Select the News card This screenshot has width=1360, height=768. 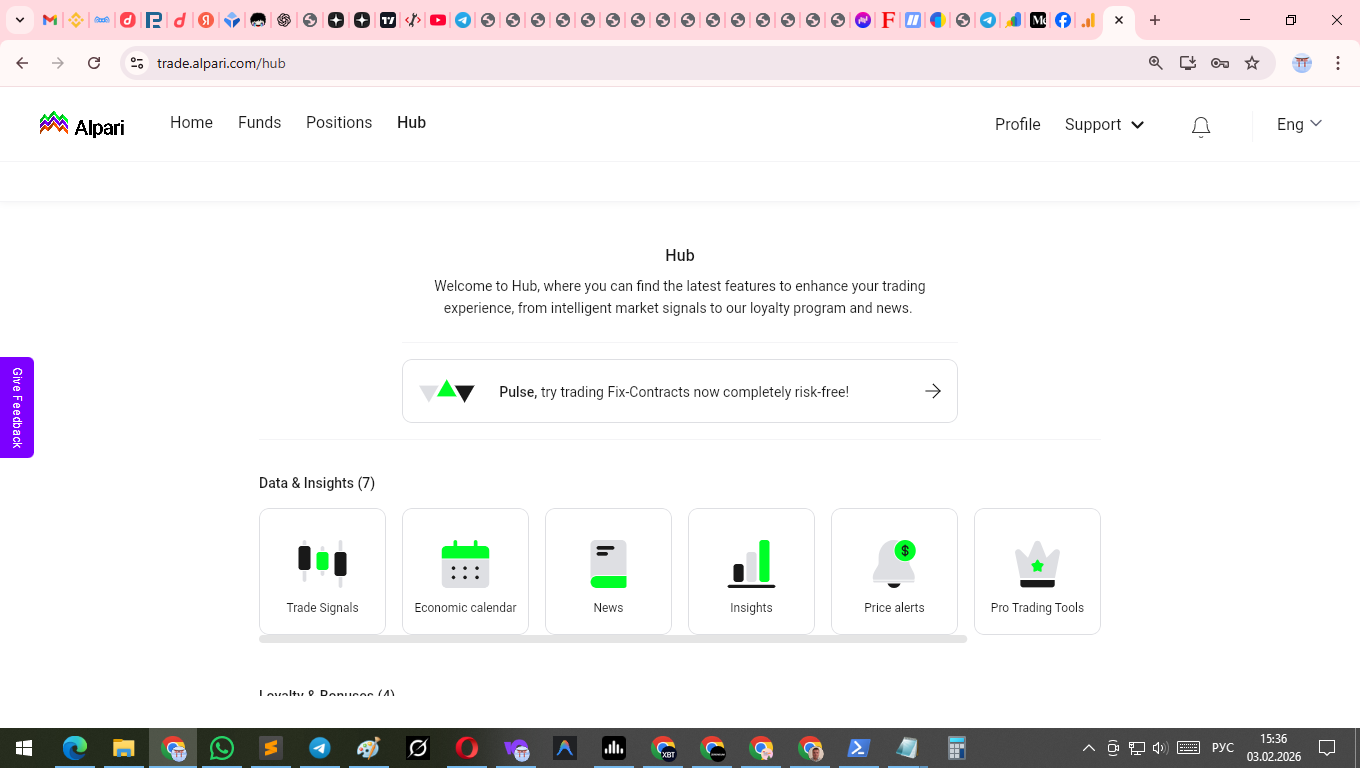click(x=608, y=571)
